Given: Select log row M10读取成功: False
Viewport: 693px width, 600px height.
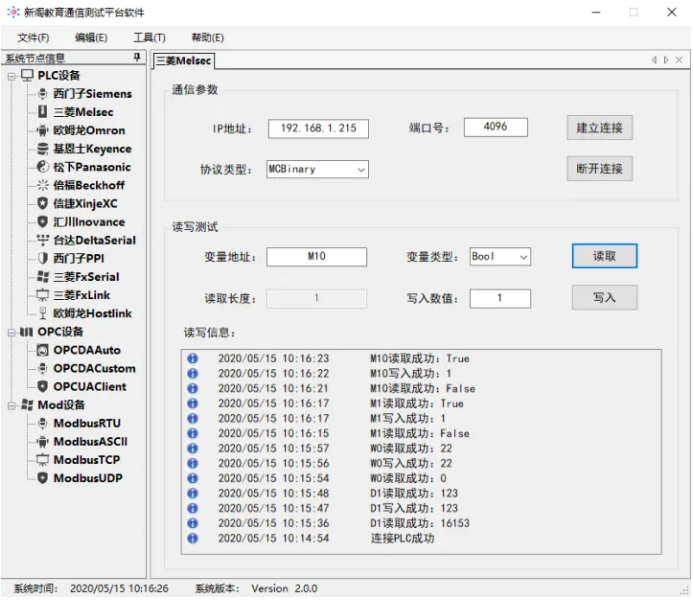Looking at the screenshot, I should coord(421,388).
